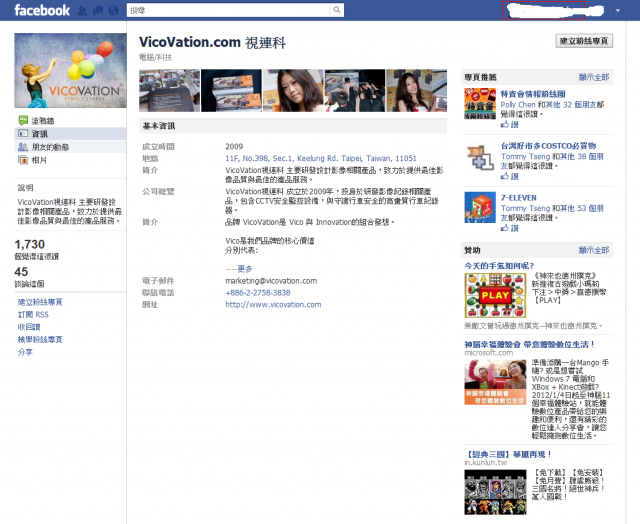The width and height of the screenshot is (640, 524).
Task: Open the 7-ELEVEN page thumbnail
Action: pyautogui.click(x=480, y=207)
